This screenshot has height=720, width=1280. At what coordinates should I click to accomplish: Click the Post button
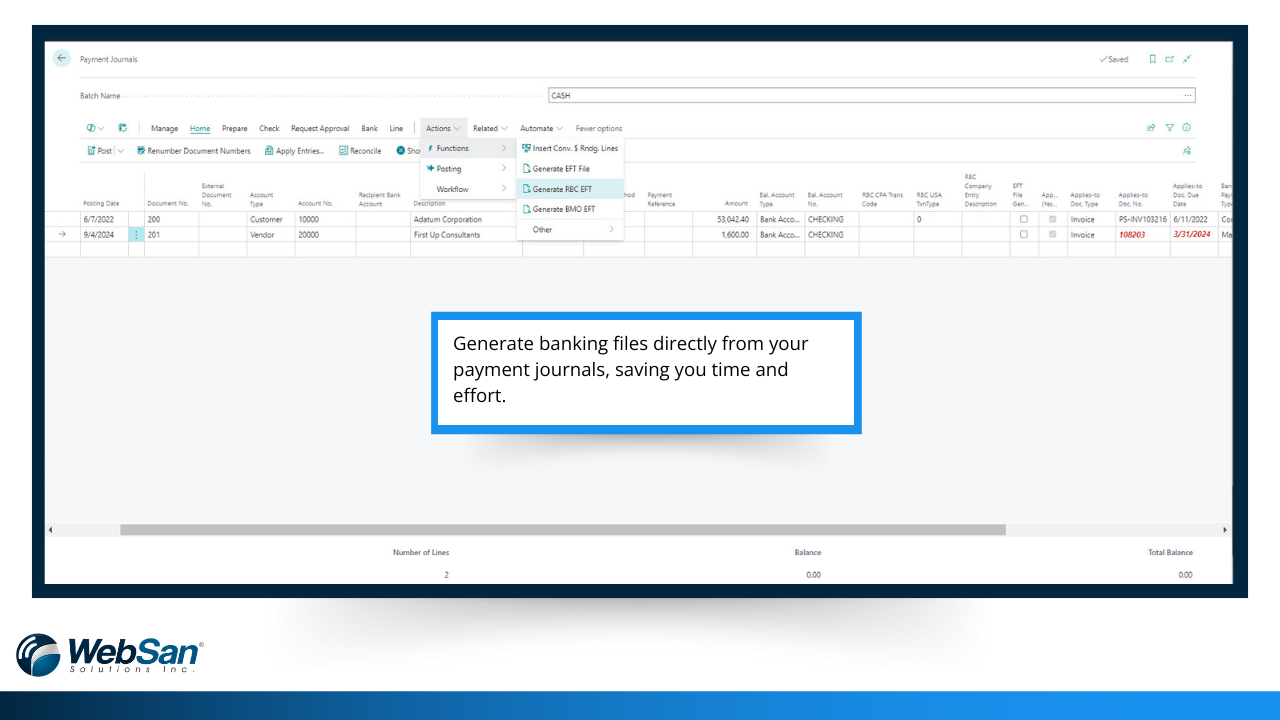click(x=100, y=151)
